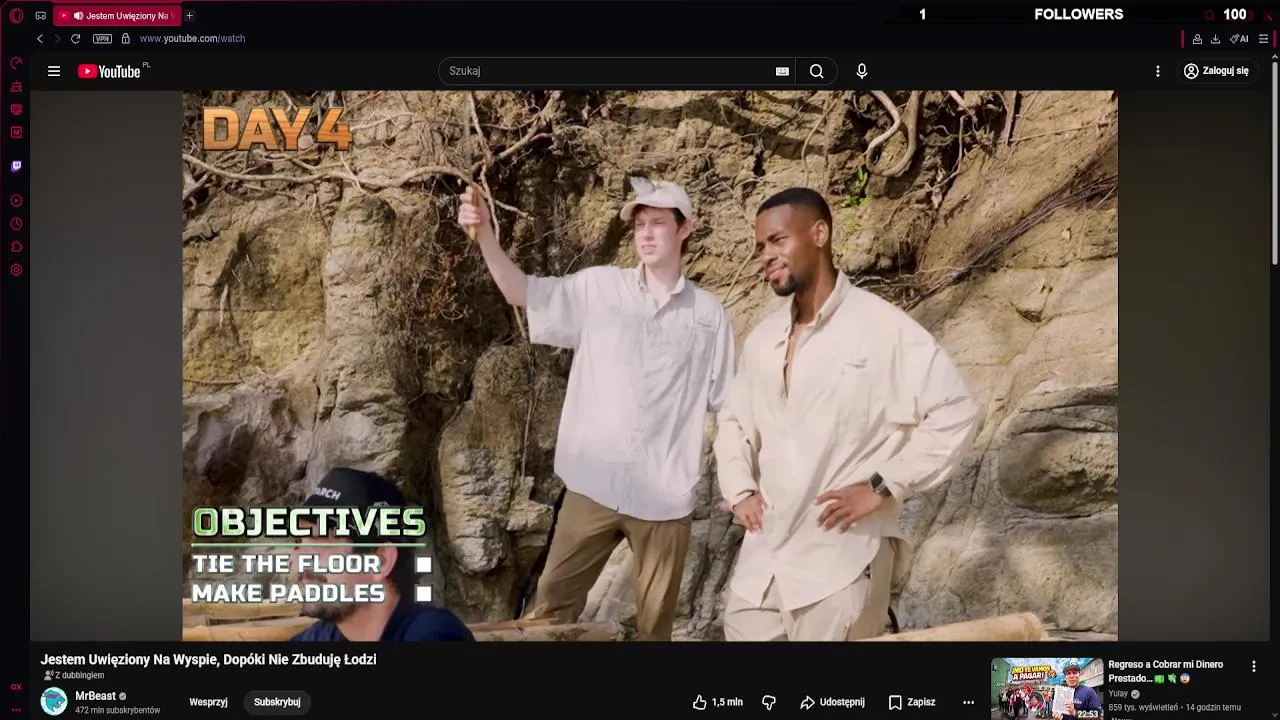Go to YouTube home via logo

(x=110, y=71)
